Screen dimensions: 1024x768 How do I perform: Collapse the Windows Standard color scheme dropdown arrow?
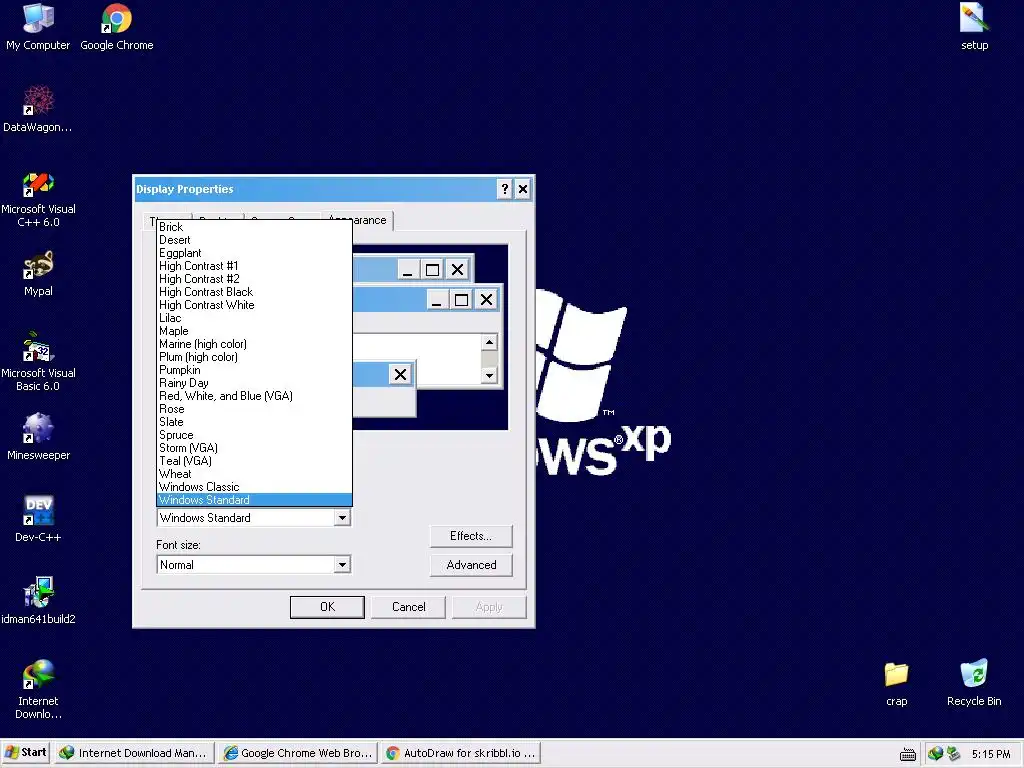tap(342, 518)
